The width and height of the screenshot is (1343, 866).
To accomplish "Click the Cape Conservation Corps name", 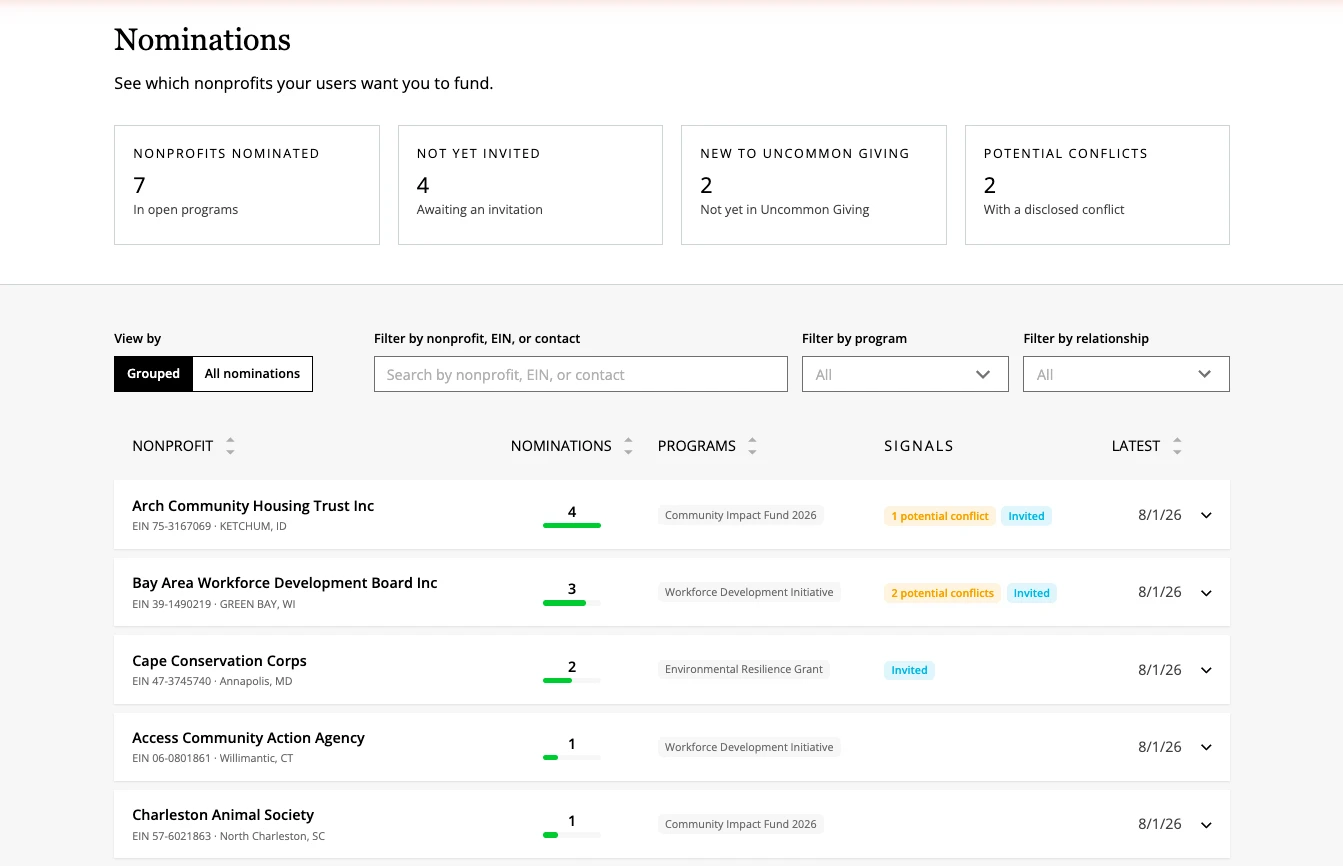I will tap(219, 661).
